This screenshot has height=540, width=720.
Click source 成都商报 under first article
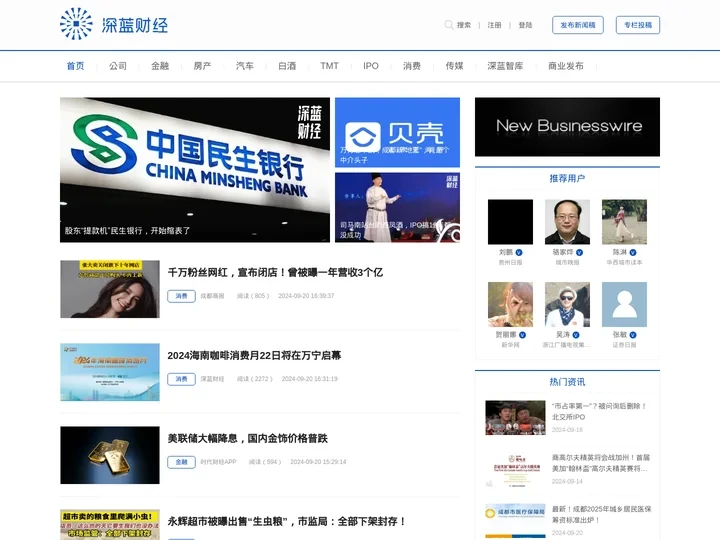click(x=212, y=296)
